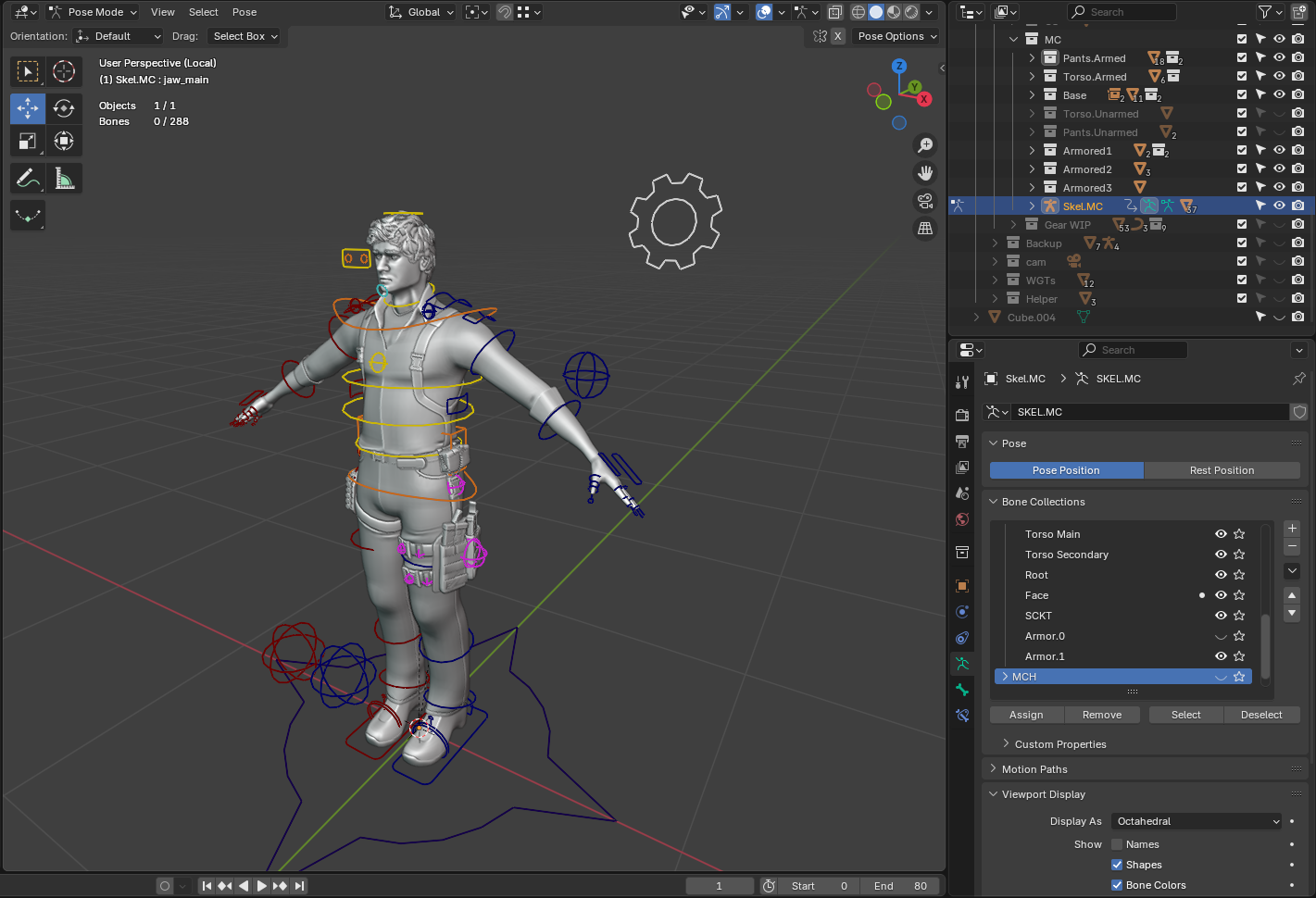Select the Breakdowner pose tool
Viewport: 1316px width, 898px height.
pyautogui.click(x=28, y=215)
